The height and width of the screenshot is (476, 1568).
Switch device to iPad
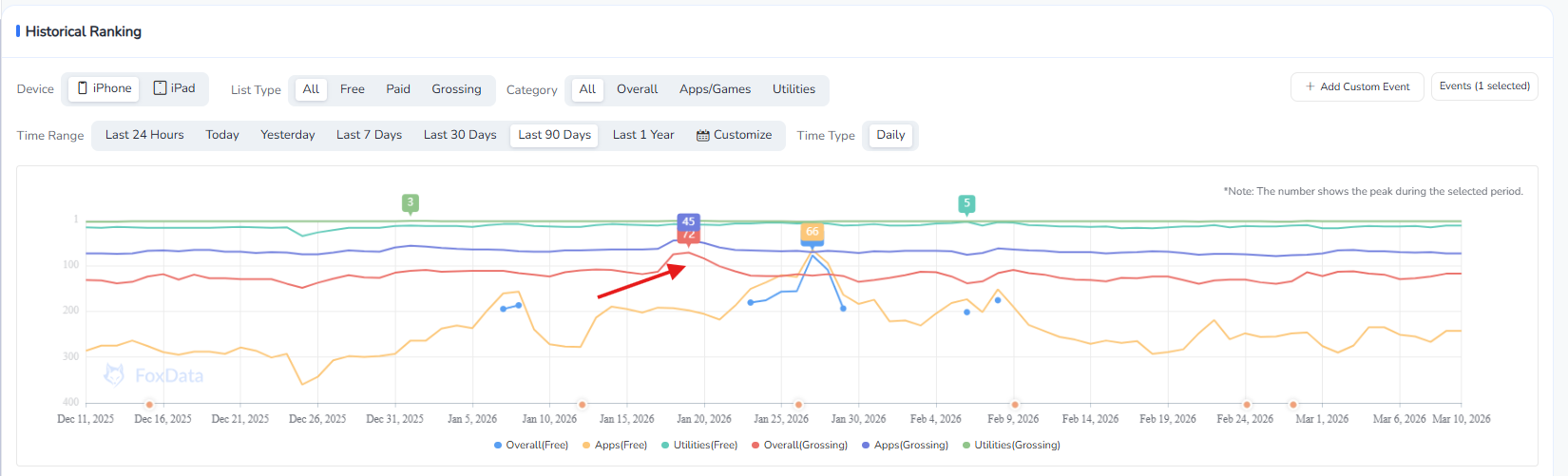(x=174, y=88)
